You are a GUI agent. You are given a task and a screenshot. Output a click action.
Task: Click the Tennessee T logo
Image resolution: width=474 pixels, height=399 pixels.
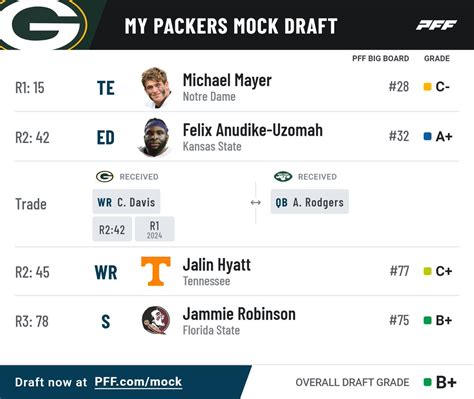156,271
